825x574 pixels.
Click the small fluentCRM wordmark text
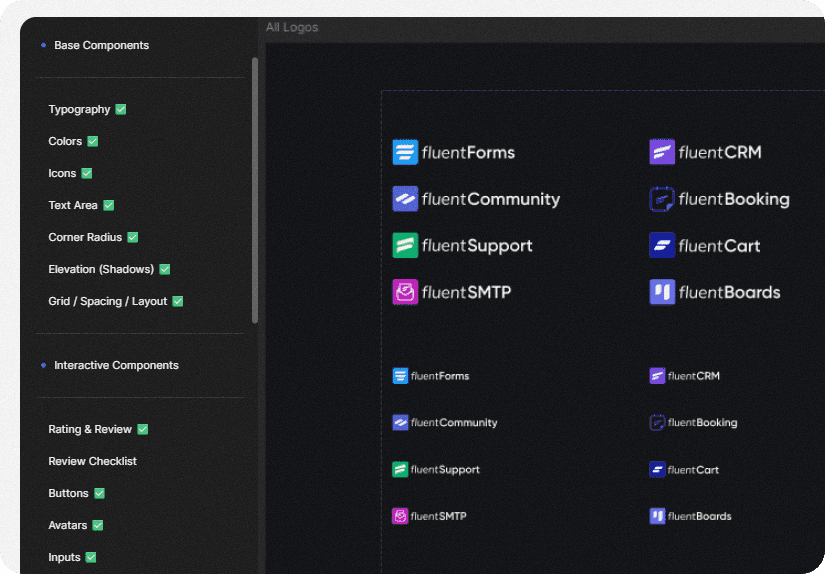coord(693,376)
